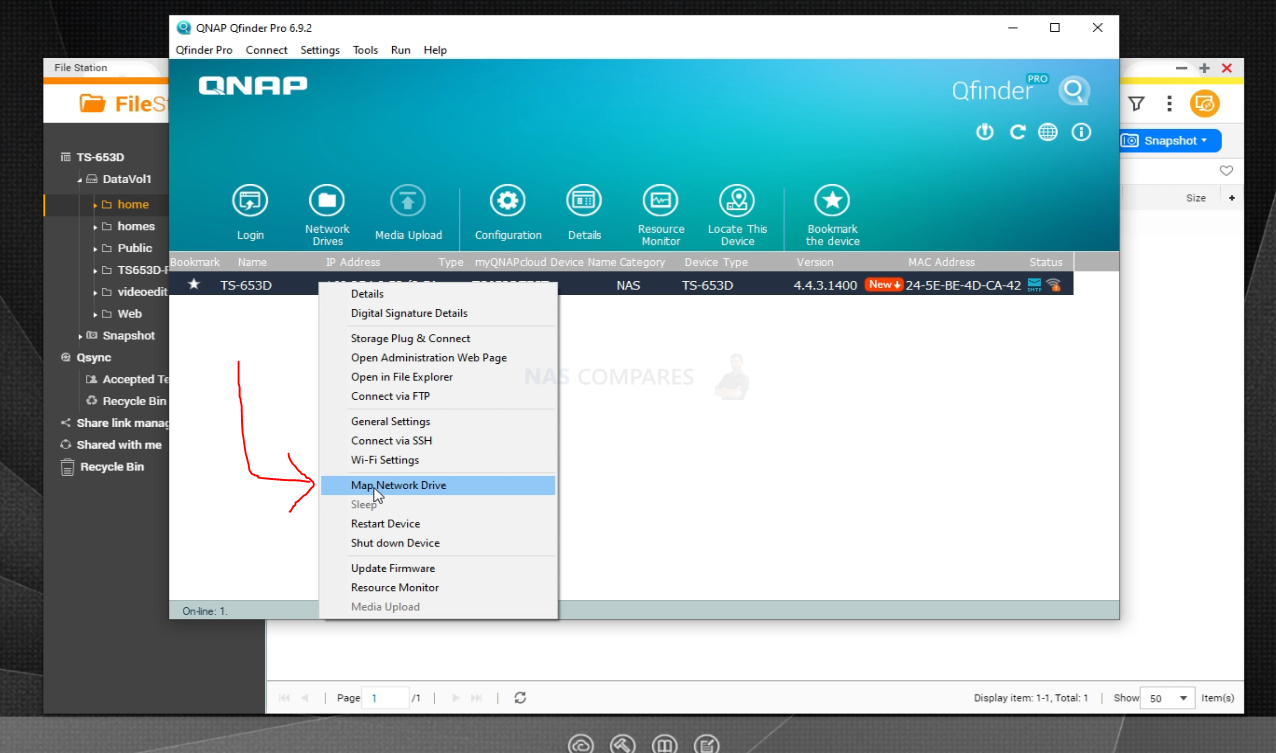This screenshot has width=1276, height=753.
Task: Click the Details toolbar icon
Action: coord(584,201)
